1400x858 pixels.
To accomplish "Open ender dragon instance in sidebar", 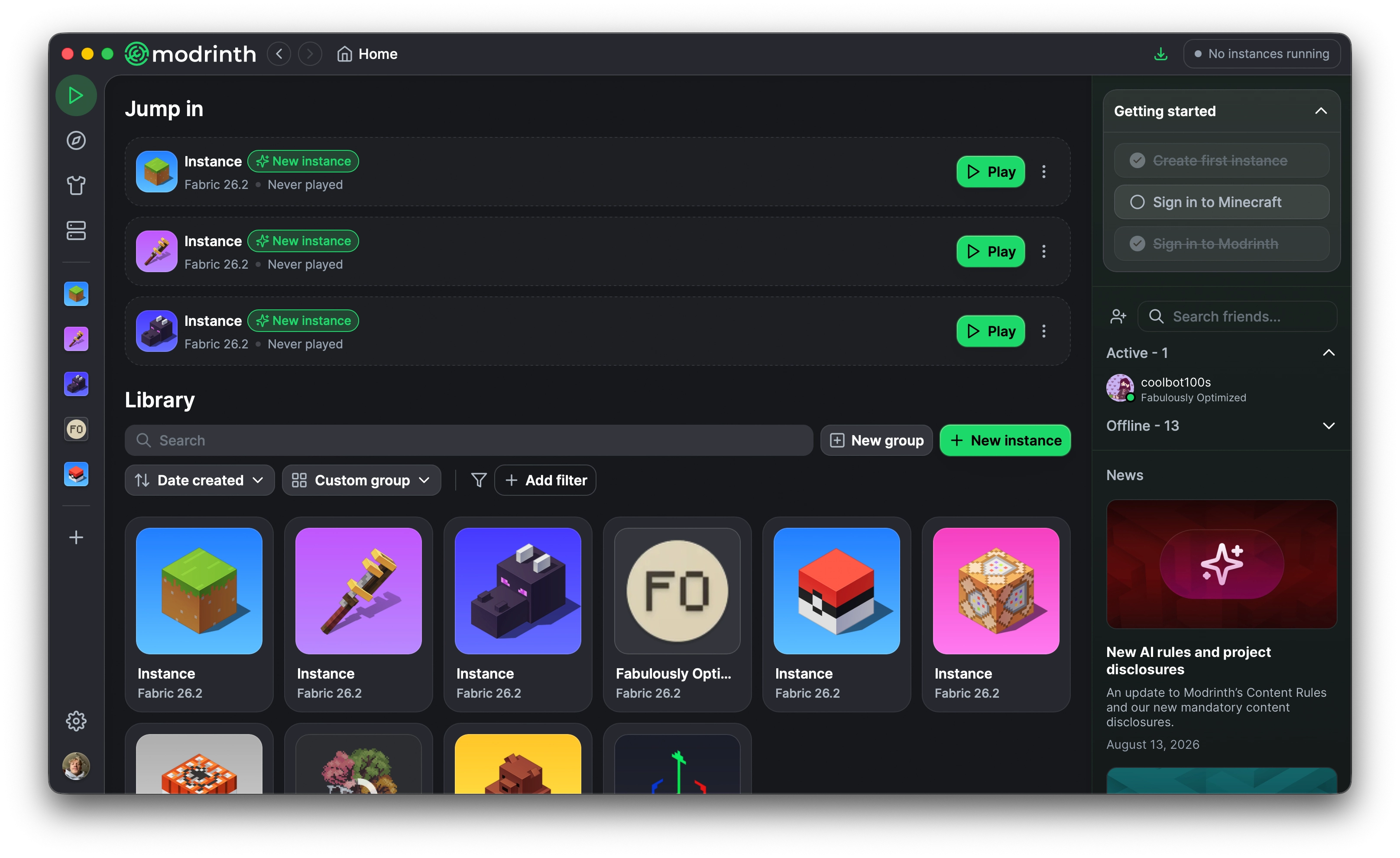I will (76, 384).
